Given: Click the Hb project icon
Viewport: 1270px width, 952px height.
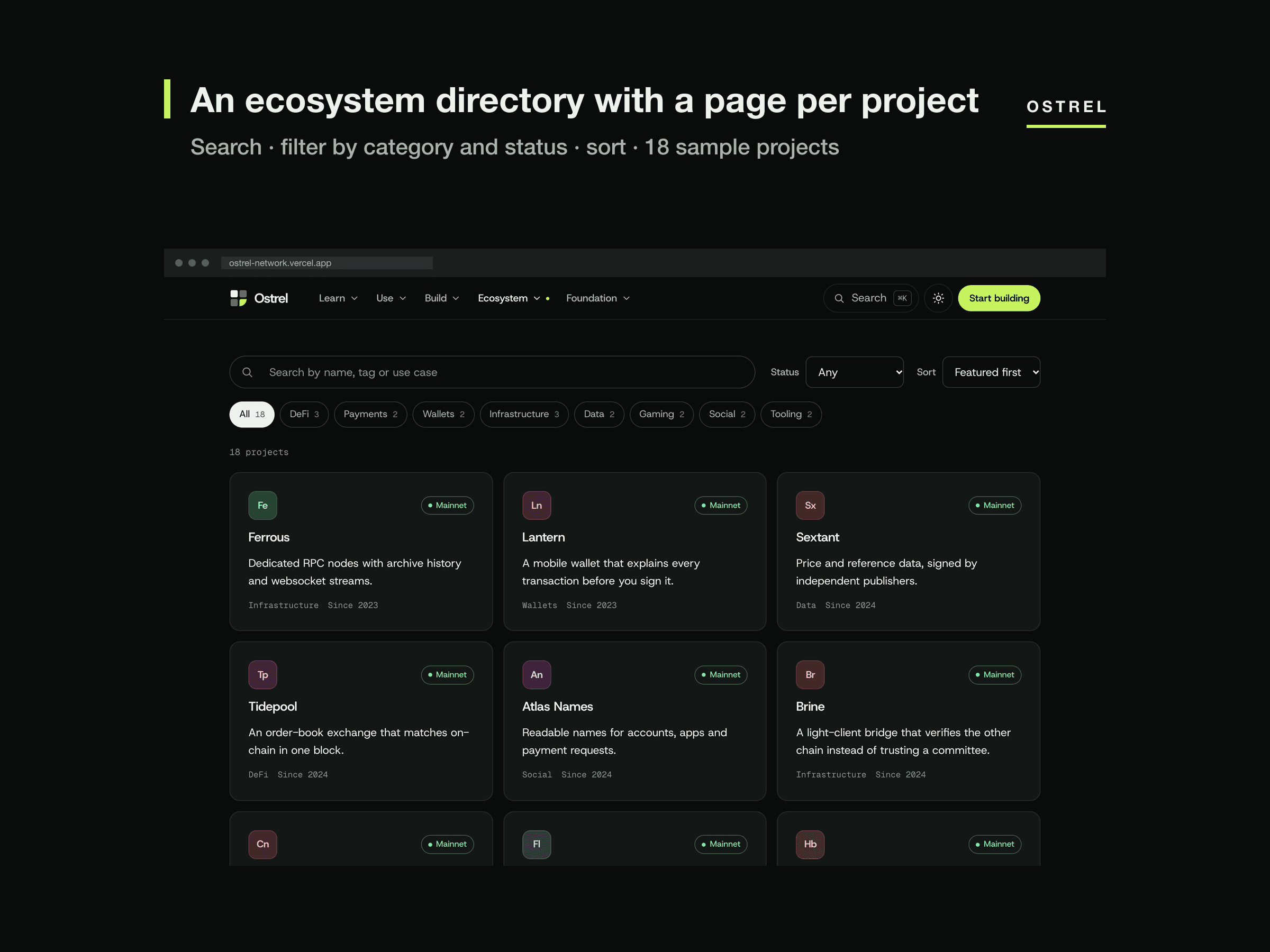Looking at the screenshot, I should tap(810, 844).
